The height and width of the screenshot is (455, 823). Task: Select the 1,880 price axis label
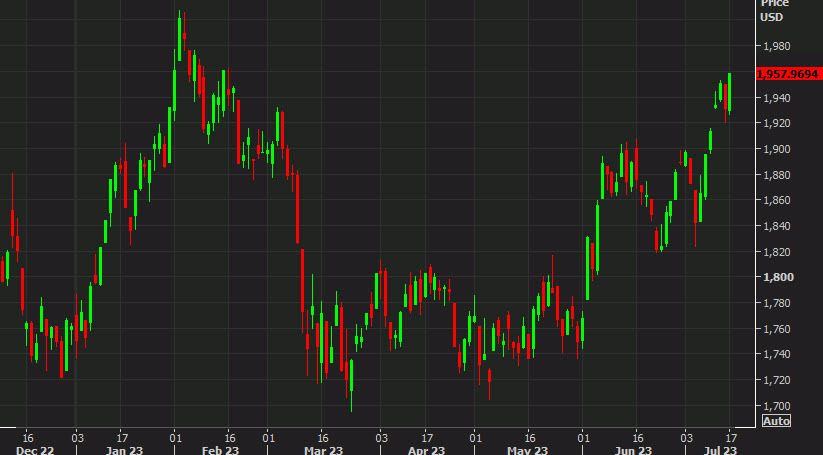776,175
